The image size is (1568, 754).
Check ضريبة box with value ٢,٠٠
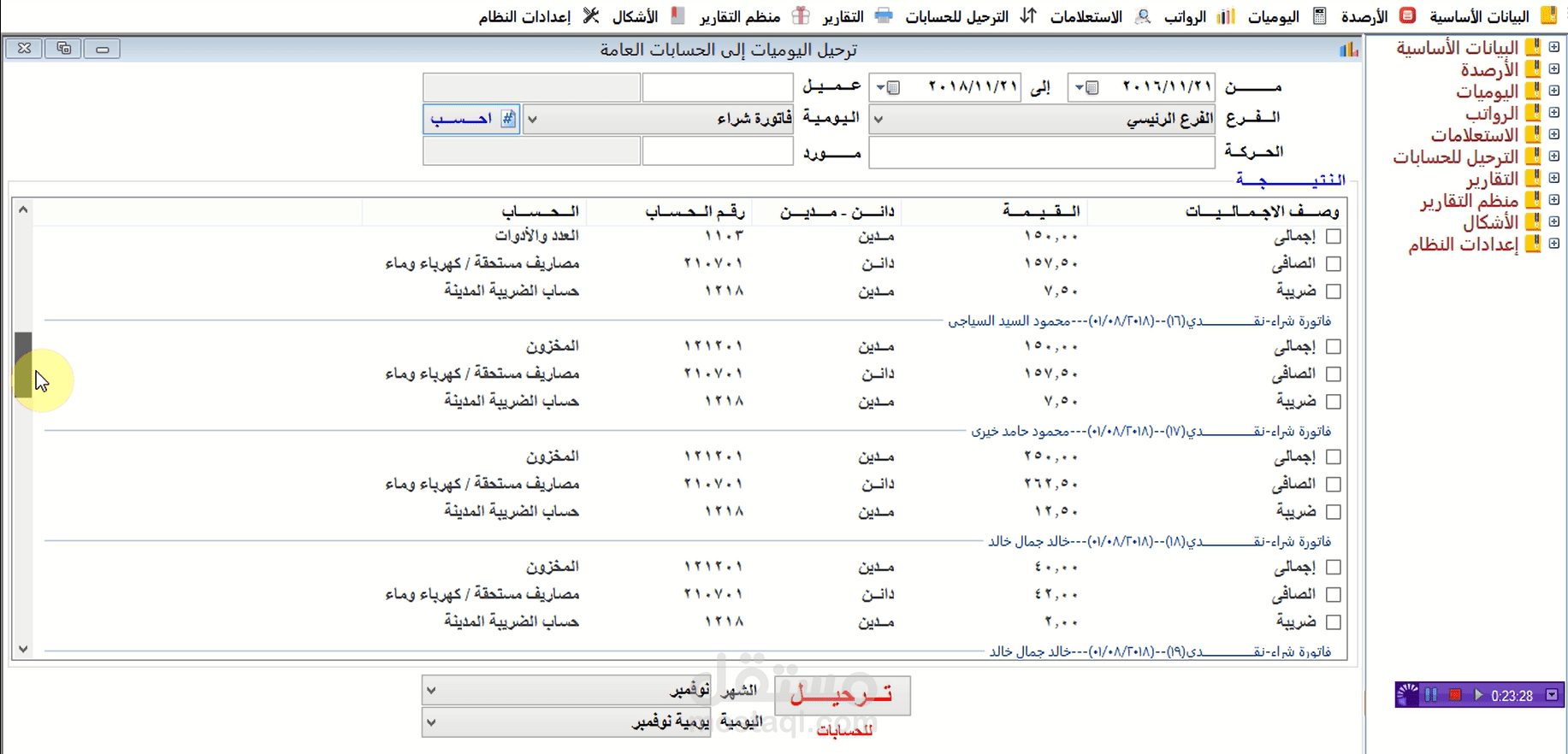pos(1333,621)
